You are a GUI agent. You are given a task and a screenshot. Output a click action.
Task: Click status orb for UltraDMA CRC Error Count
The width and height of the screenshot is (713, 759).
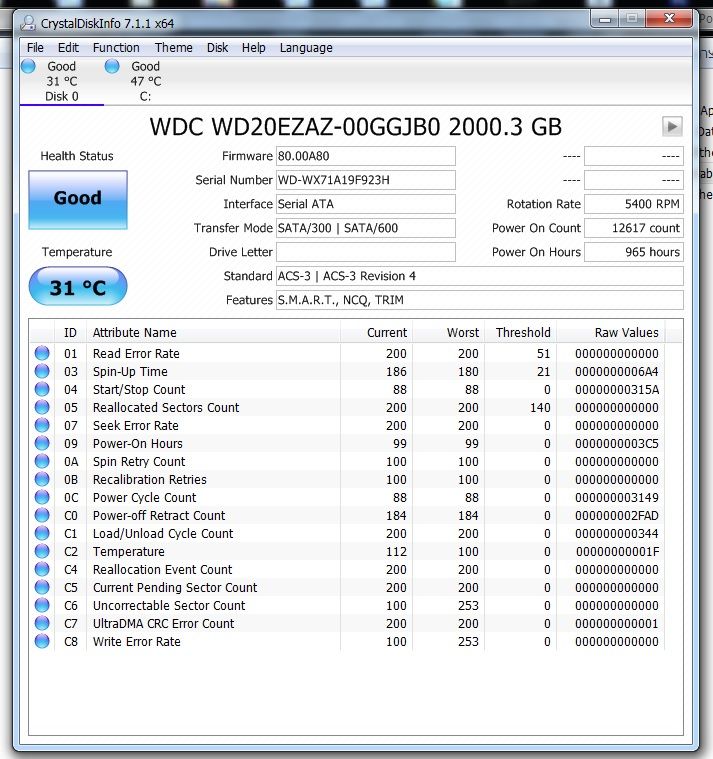(42, 623)
